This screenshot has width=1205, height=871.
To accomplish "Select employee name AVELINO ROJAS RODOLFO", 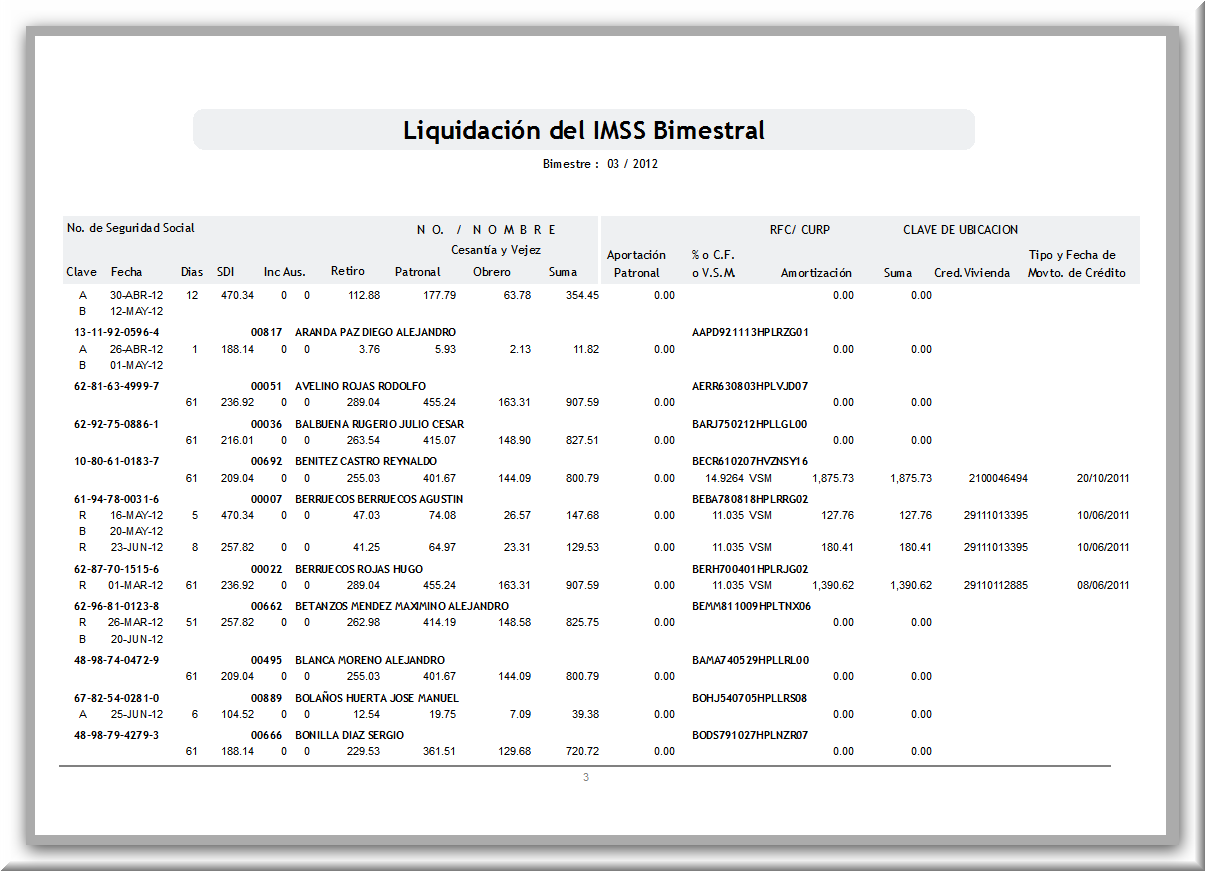I will [x=360, y=386].
